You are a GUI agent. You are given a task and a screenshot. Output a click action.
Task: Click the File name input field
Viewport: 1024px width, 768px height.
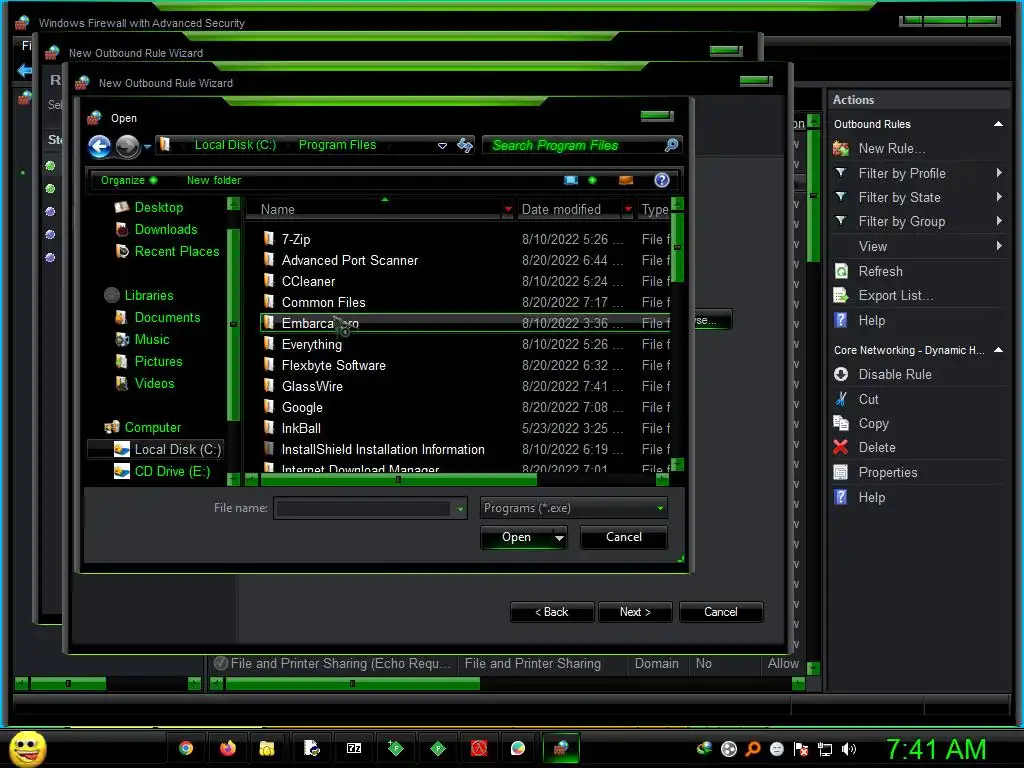[363, 508]
